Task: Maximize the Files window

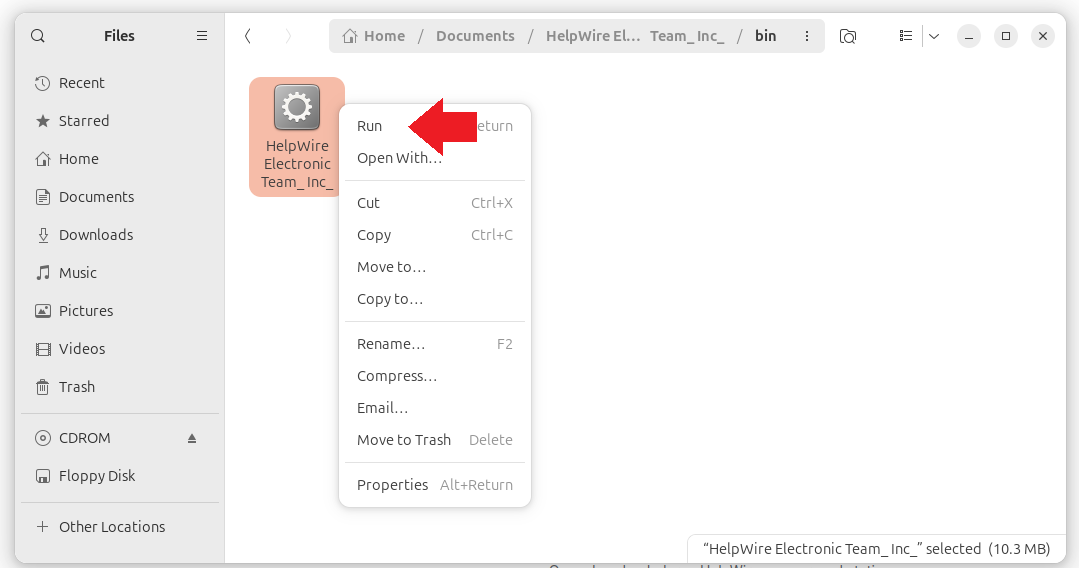Action: (x=1006, y=36)
